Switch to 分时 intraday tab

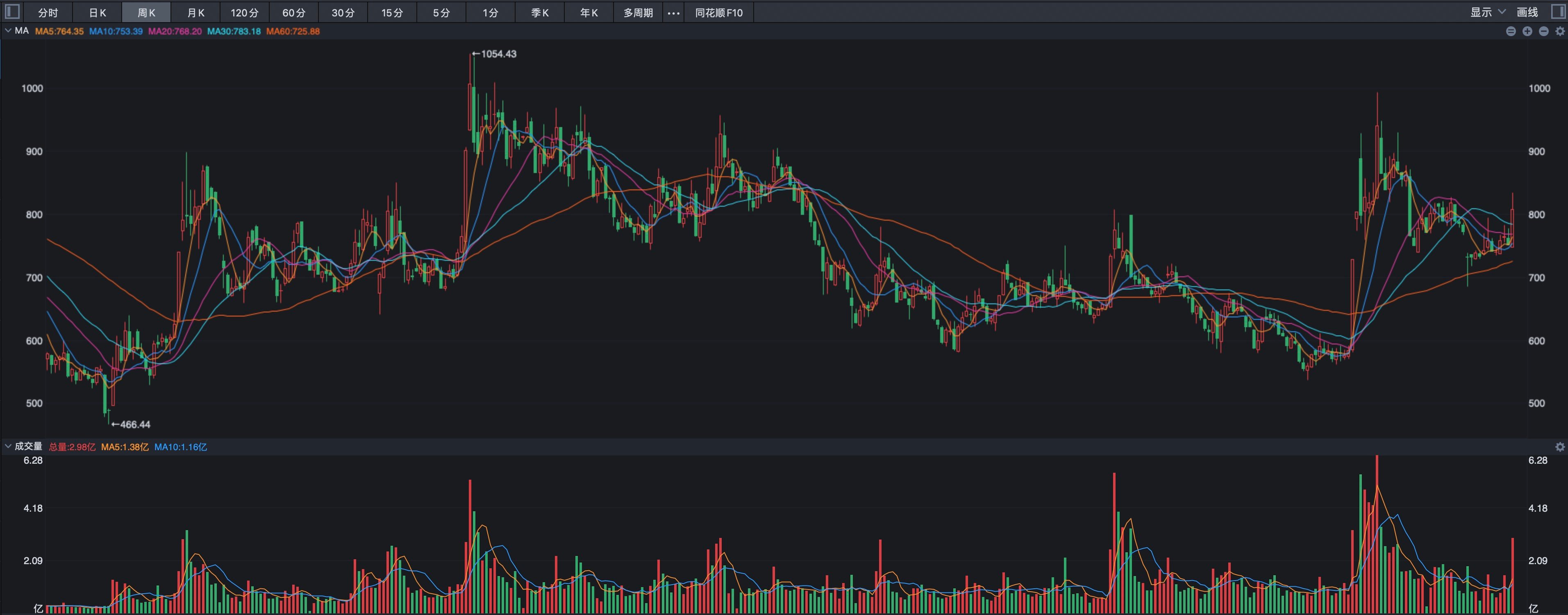(48, 13)
